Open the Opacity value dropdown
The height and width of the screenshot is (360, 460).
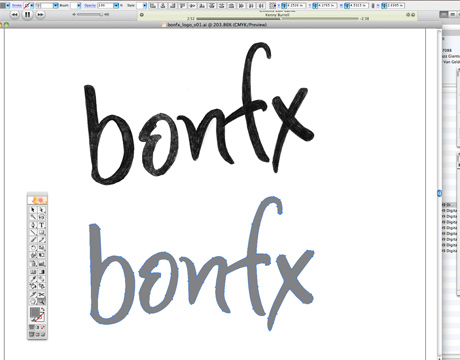pyautogui.click(x=116, y=5)
